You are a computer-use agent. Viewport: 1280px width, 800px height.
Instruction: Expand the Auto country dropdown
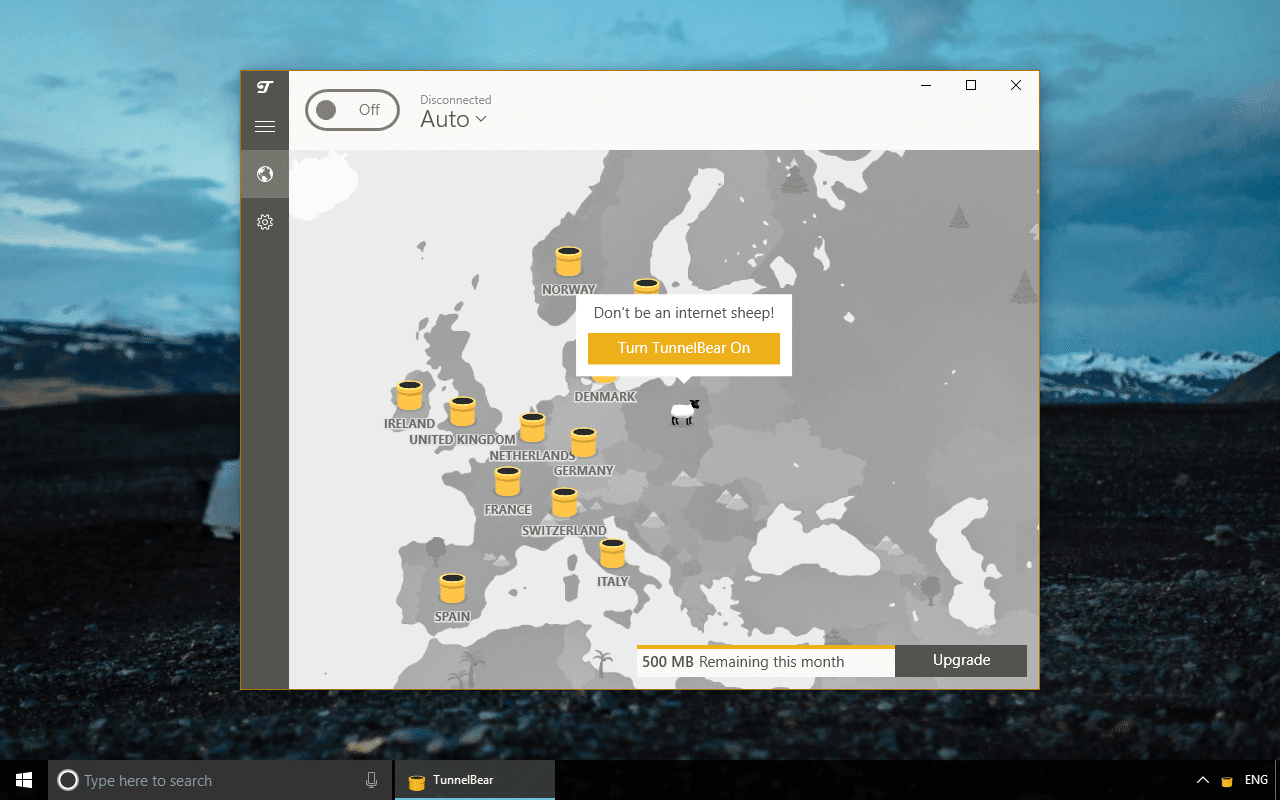click(x=454, y=119)
